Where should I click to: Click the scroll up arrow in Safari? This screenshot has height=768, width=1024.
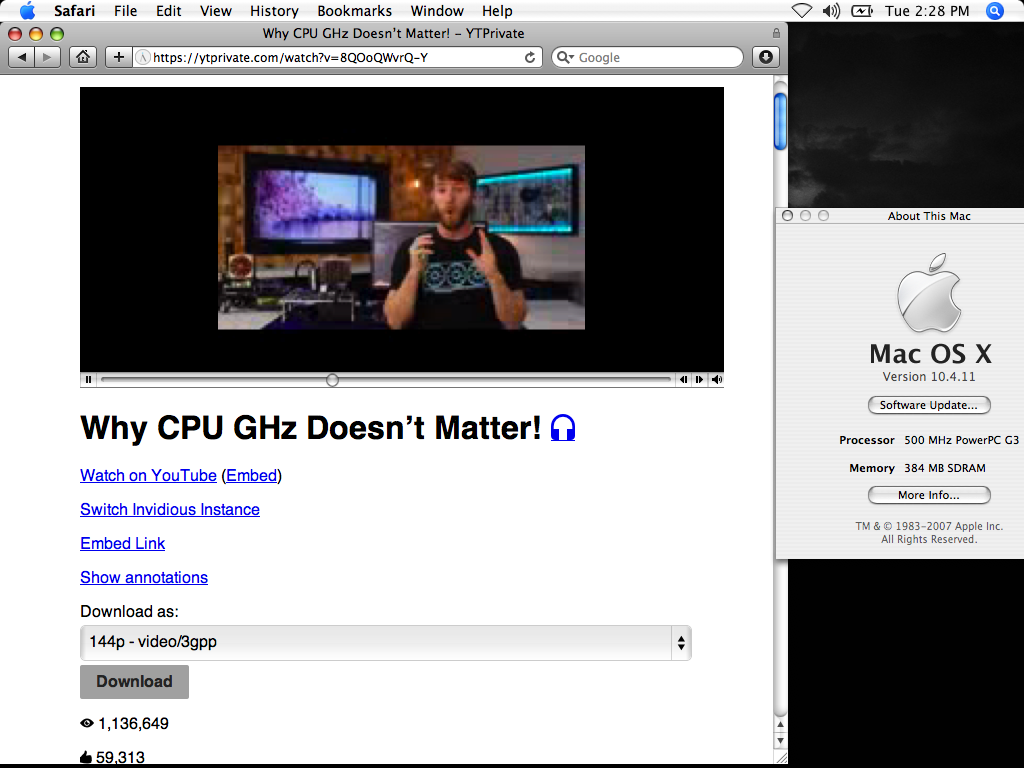(x=780, y=725)
